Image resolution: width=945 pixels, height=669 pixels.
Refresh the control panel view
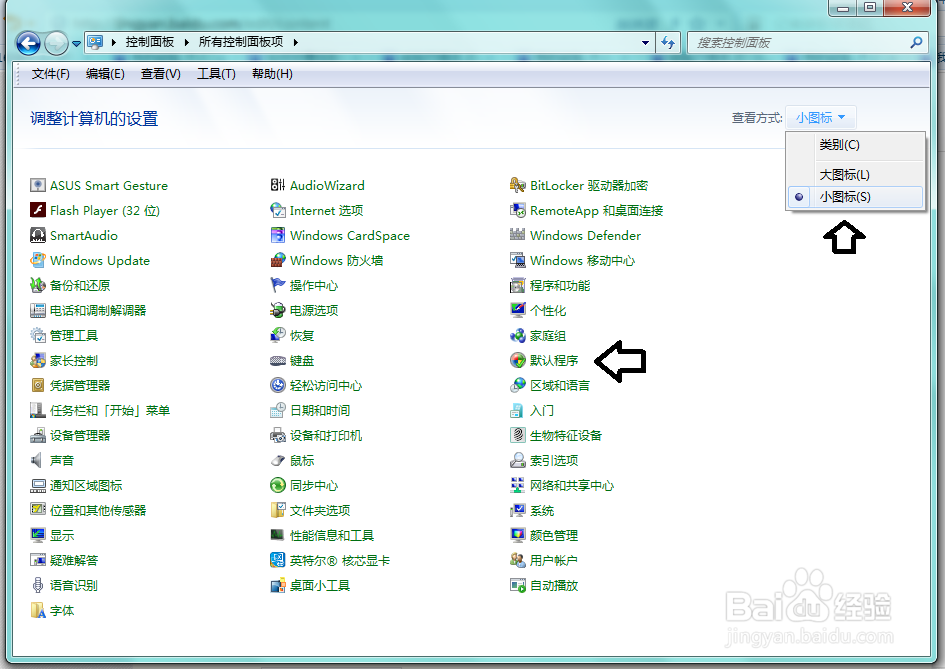[668, 43]
